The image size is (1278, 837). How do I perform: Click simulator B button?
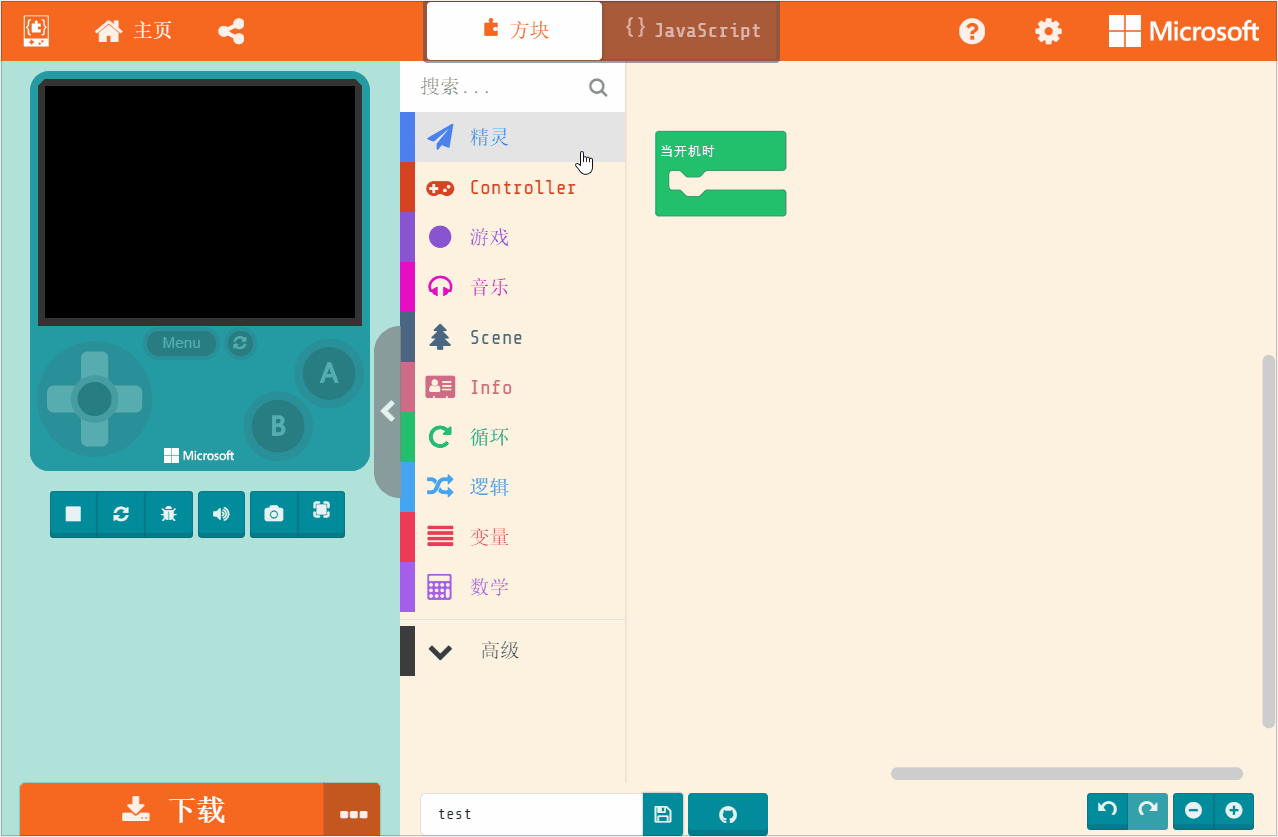tap(278, 426)
